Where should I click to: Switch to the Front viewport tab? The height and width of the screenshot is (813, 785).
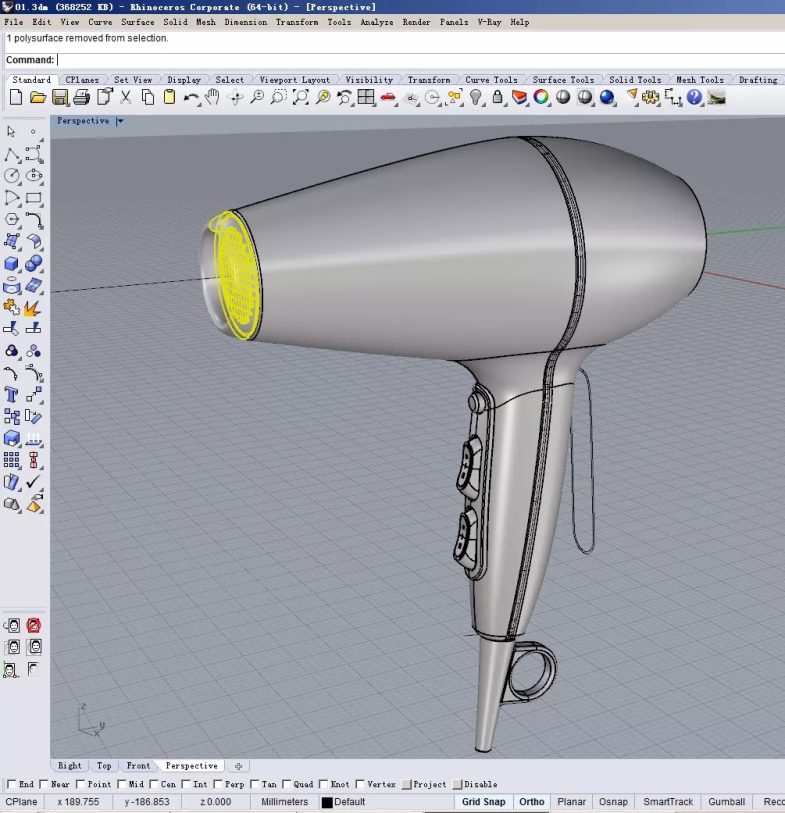(x=138, y=766)
